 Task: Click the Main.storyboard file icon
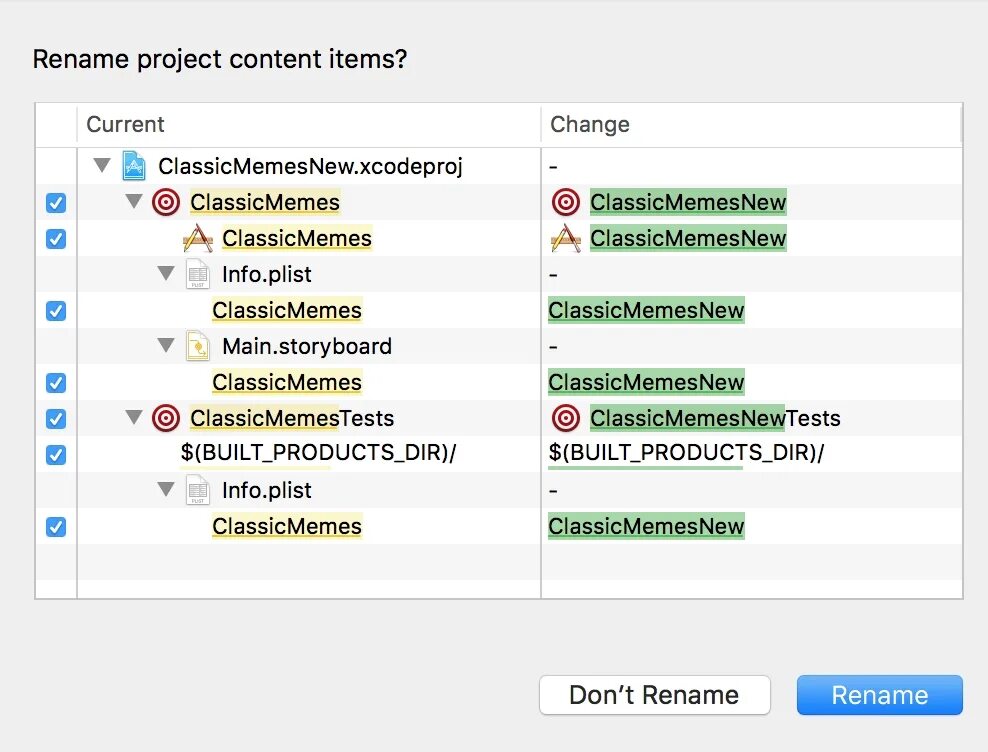click(198, 346)
